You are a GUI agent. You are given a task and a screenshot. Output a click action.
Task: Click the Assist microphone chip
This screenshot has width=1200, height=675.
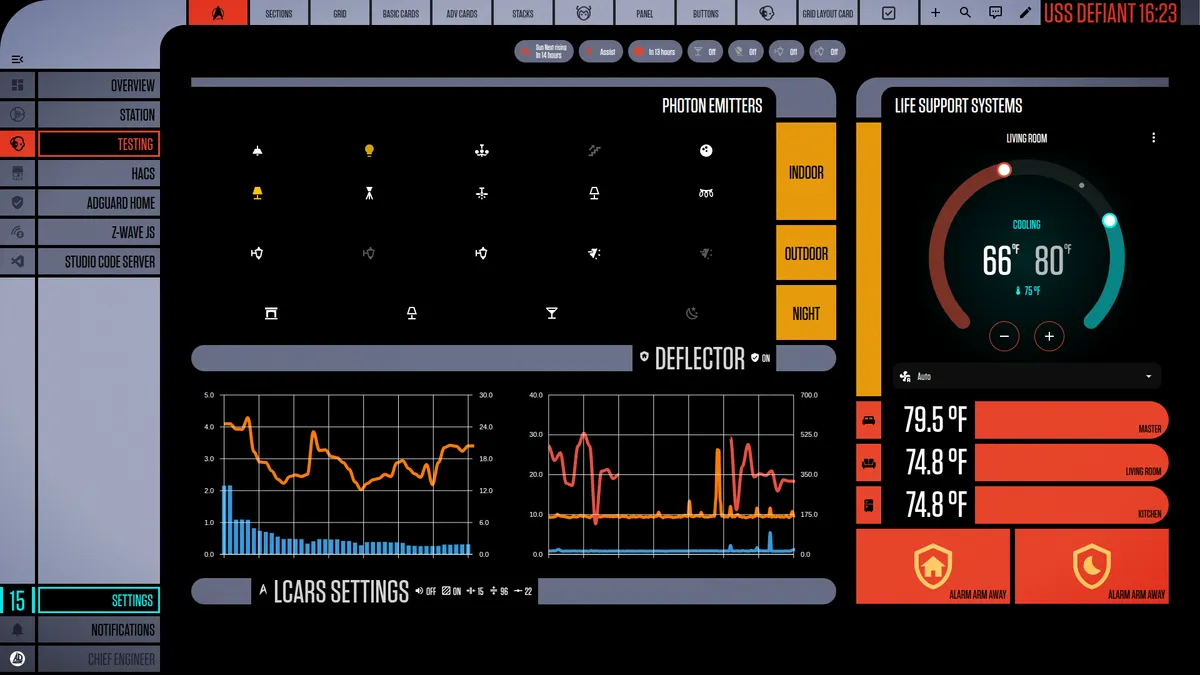[x=601, y=51]
